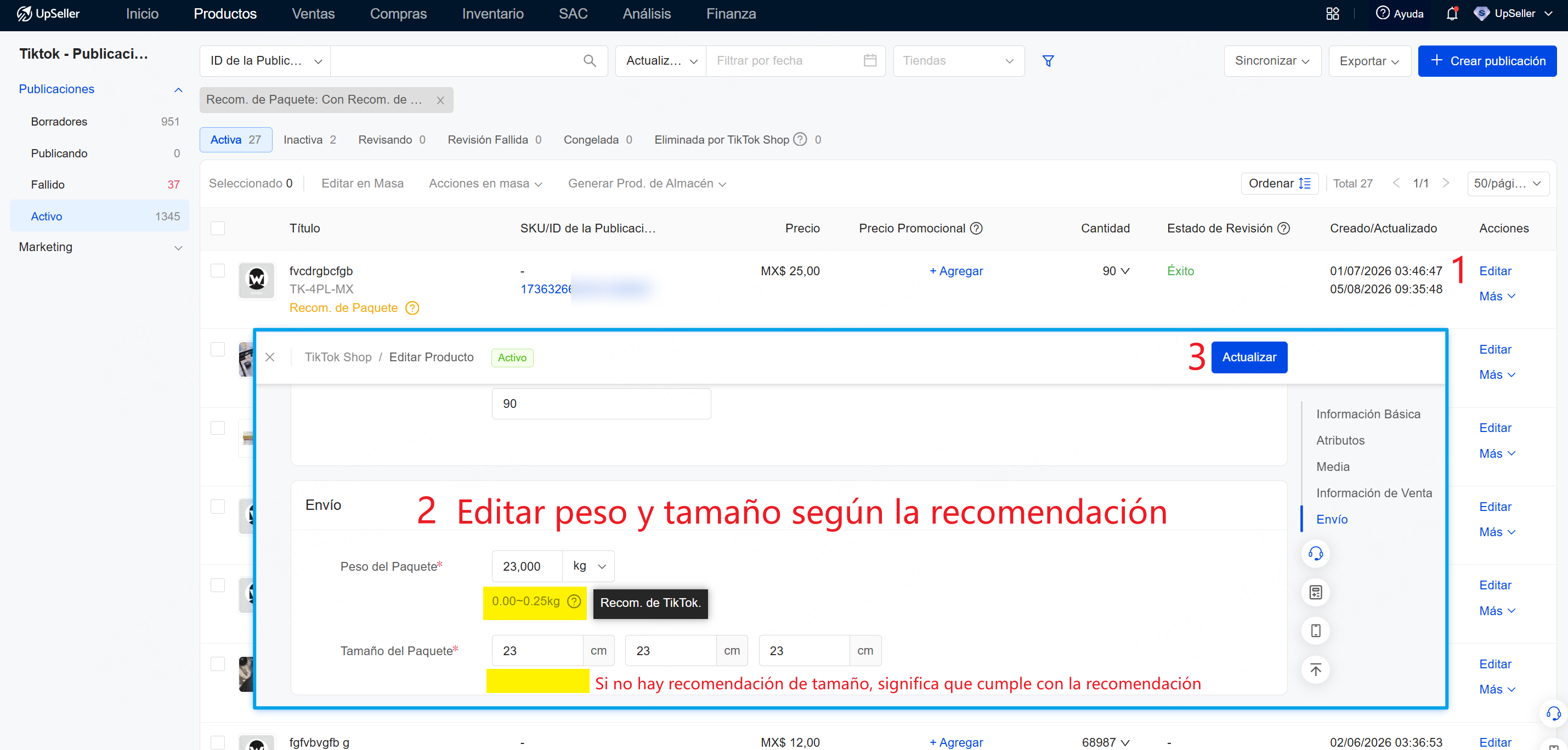
Task: Click Editar en Masa
Action: click(362, 184)
